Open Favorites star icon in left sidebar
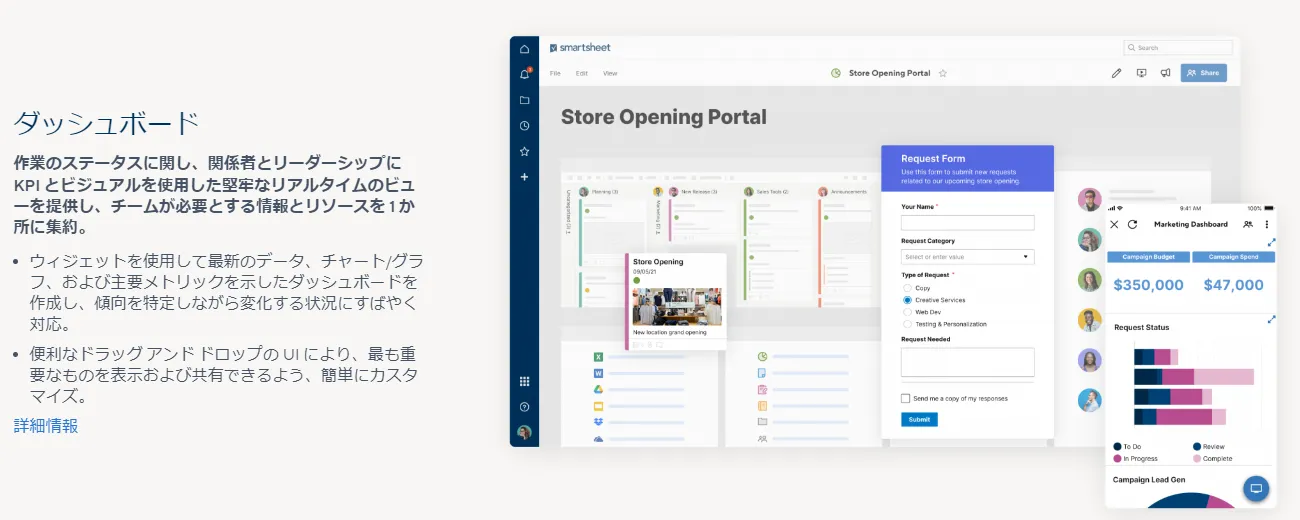1300x520 pixels. 524,151
